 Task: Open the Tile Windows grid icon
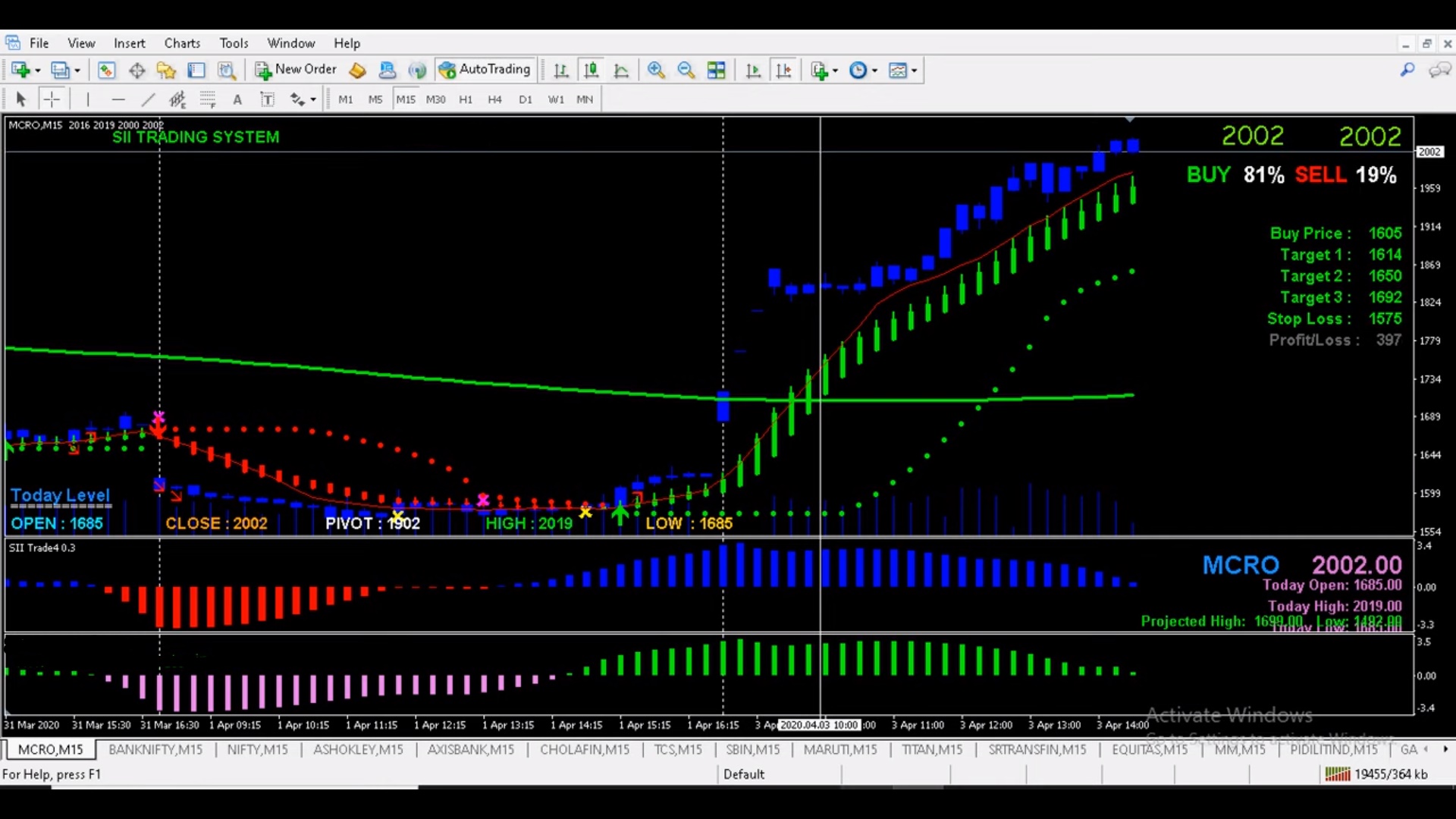pos(716,71)
